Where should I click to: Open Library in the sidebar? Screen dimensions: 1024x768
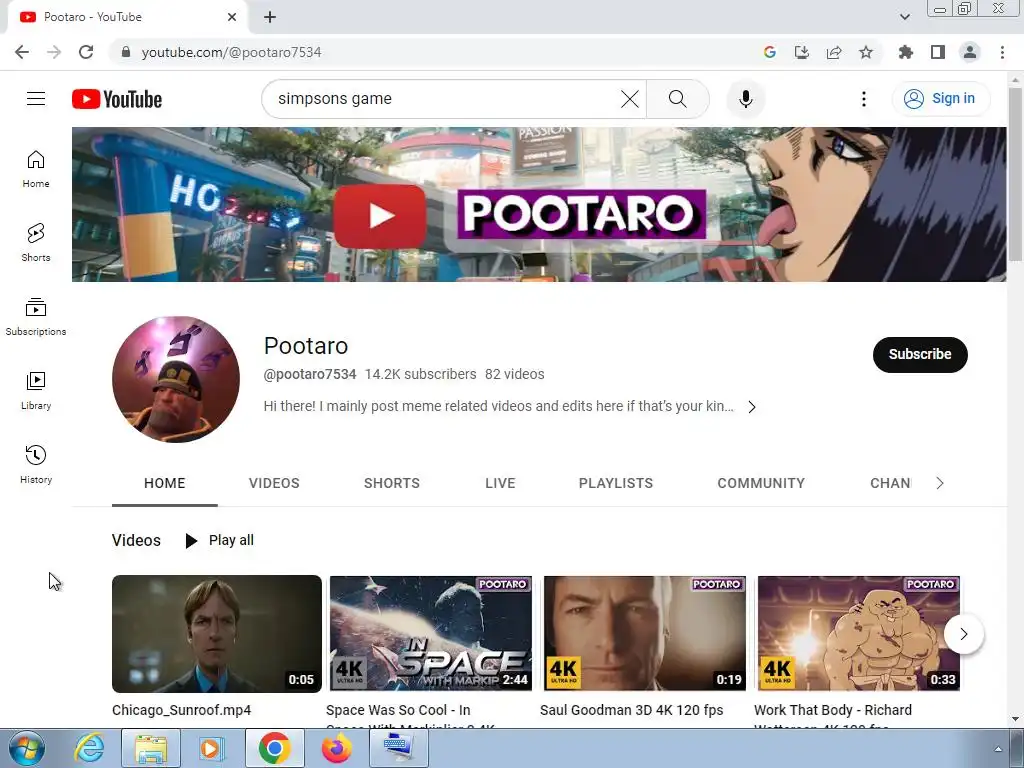tap(36, 391)
